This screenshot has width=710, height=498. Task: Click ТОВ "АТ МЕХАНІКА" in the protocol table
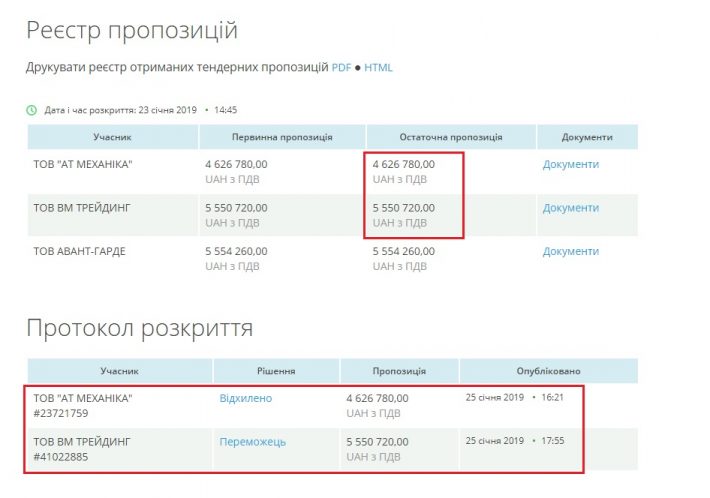[83, 398]
